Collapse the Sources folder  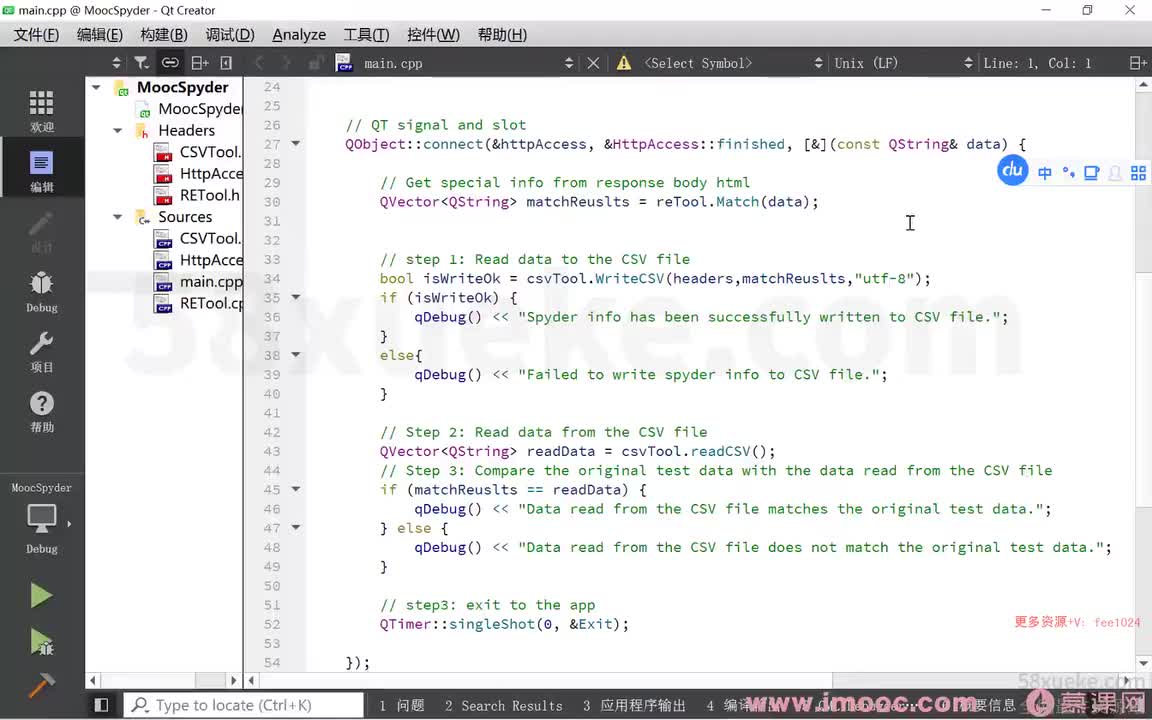pos(118,217)
